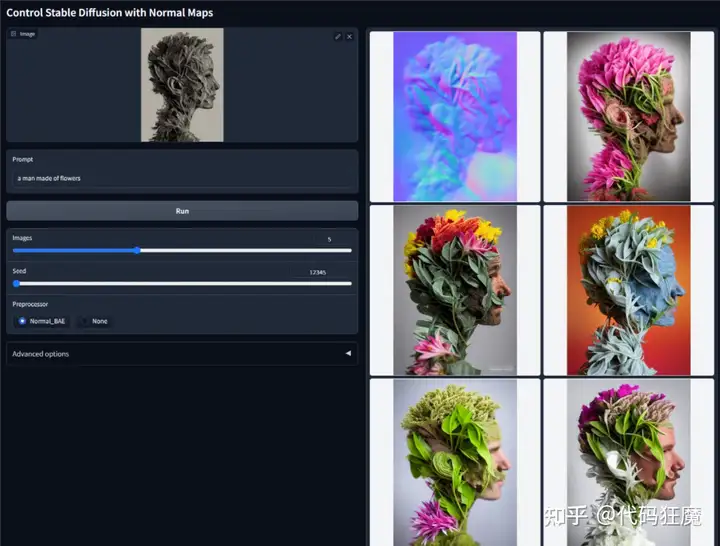Open the gray-background colorful flowers result thumbnail
Image resolution: width=720 pixels, height=546 pixels.
click(x=455, y=290)
